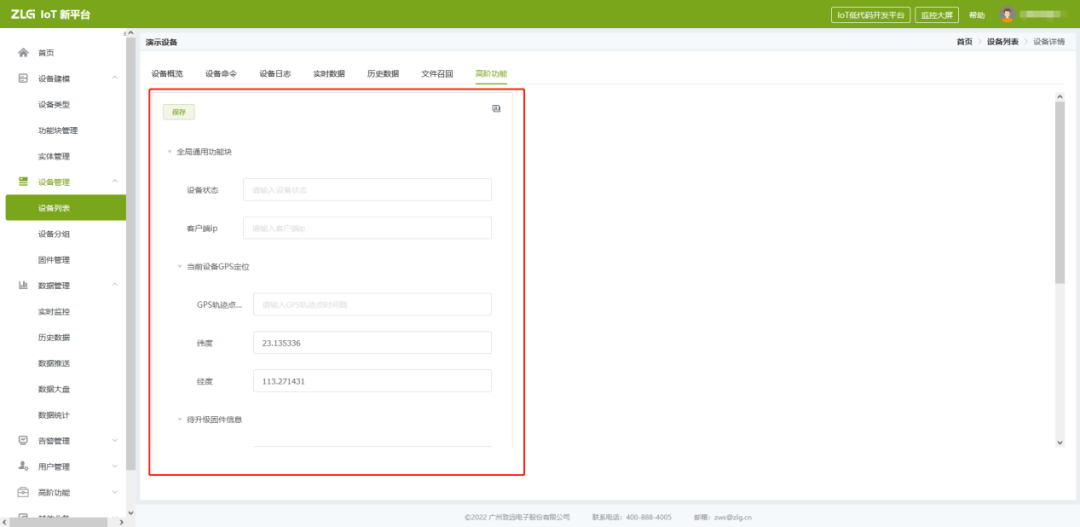
Task: Click the 告警管理 sidebar icon
Action: pyautogui.click(x=23, y=440)
